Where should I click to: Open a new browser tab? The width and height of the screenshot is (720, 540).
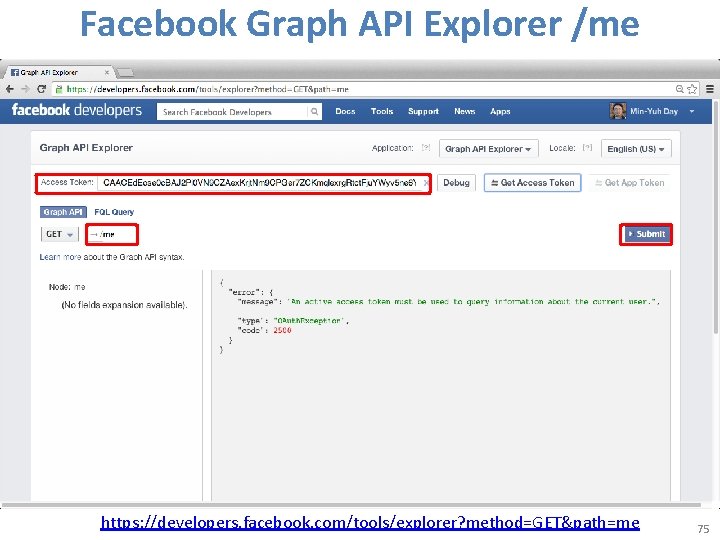pos(124,73)
